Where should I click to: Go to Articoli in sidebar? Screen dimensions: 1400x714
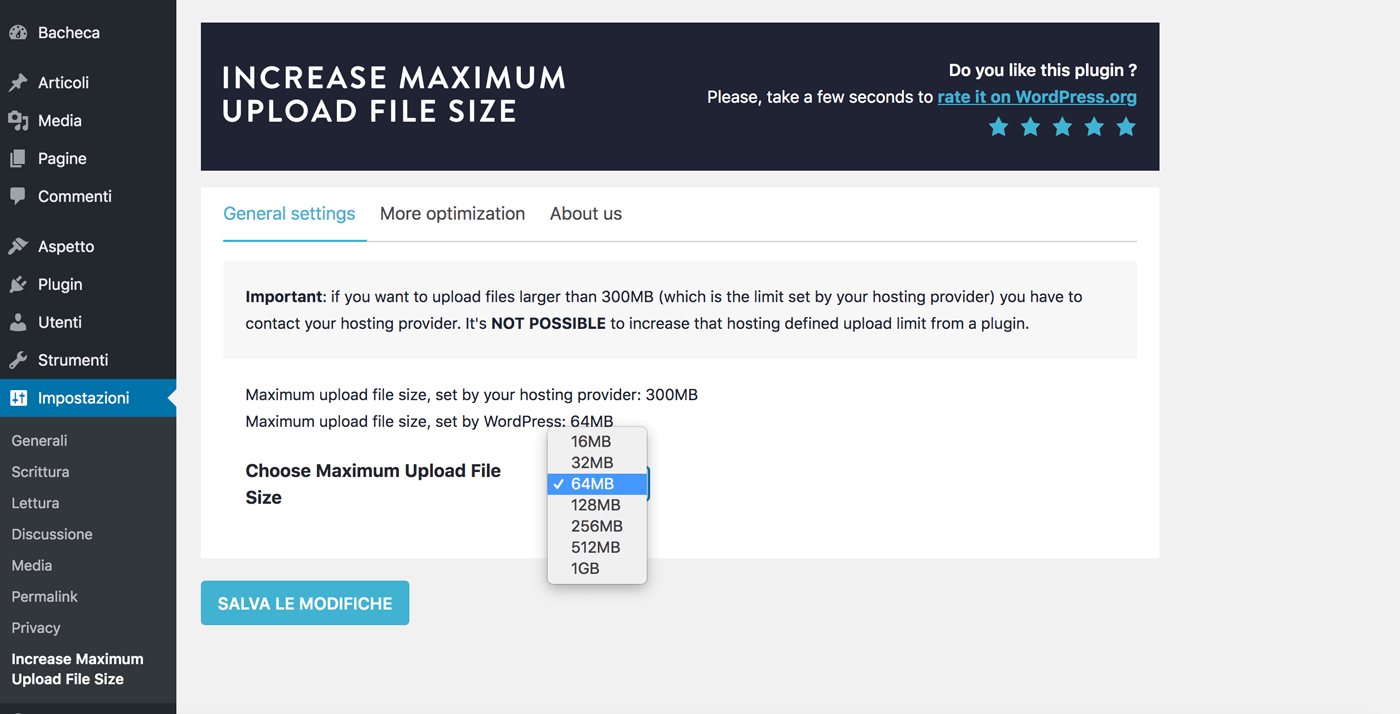[x=63, y=83]
